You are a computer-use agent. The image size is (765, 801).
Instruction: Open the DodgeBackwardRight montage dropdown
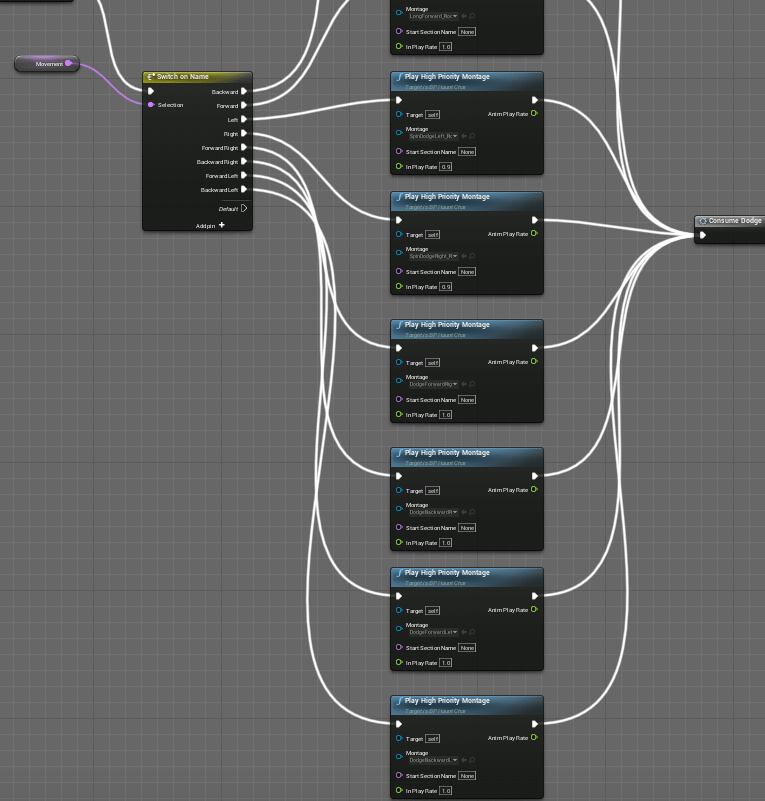pos(433,512)
